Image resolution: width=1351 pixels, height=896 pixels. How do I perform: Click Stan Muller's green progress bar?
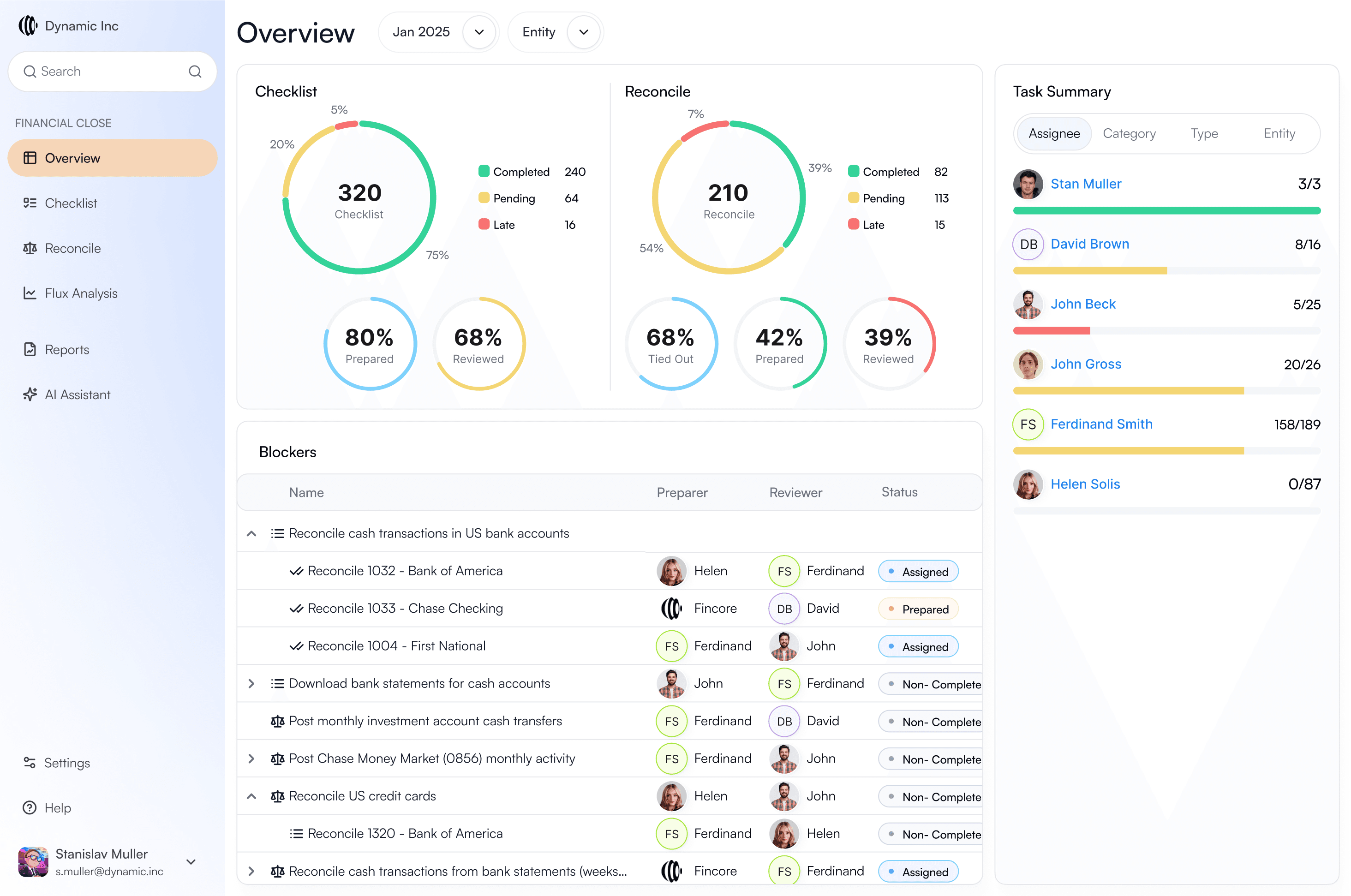pyautogui.click(x=1166, y=211)
